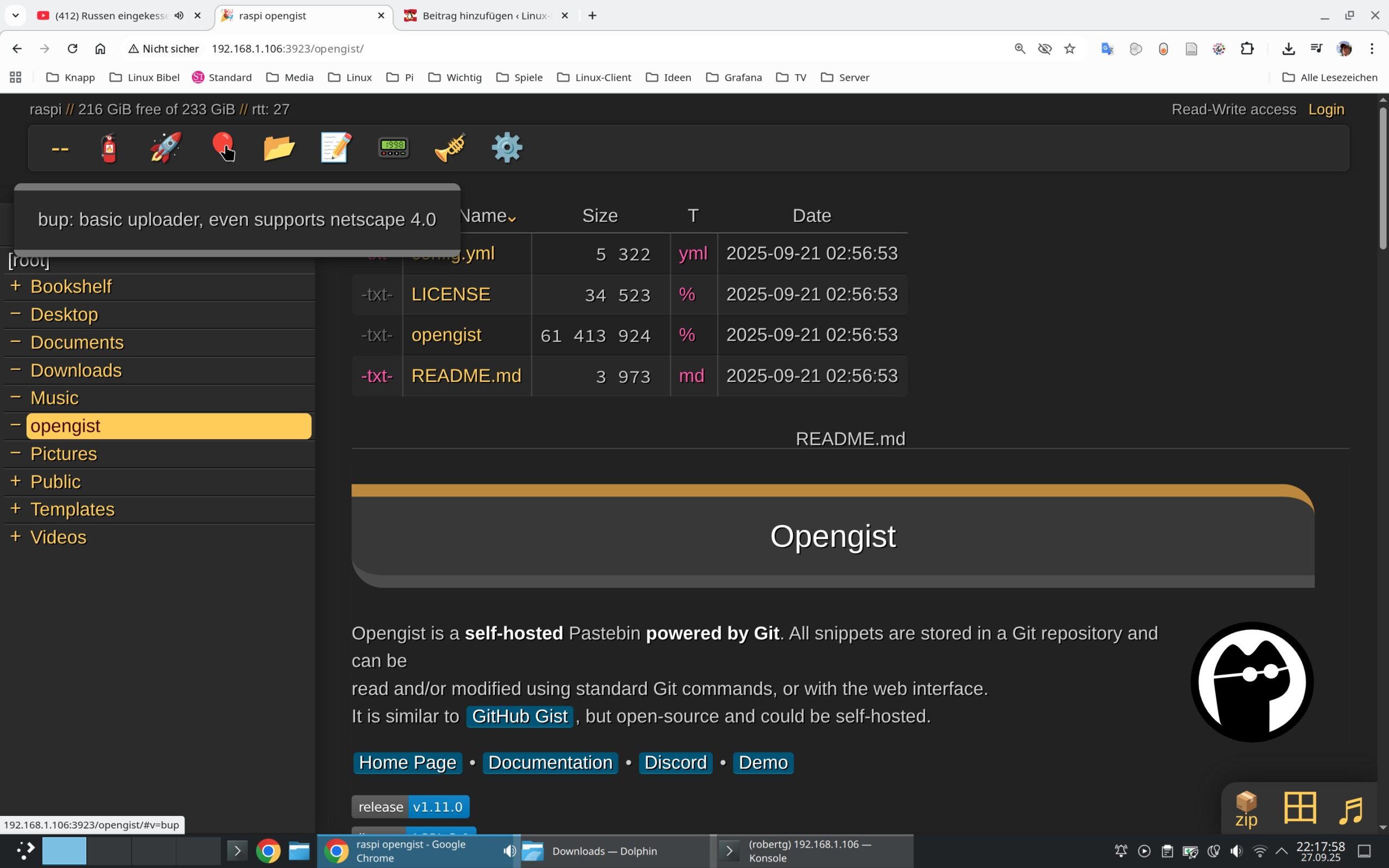Click the fire extinguisher unpost icon

click(x=109, y=148)
